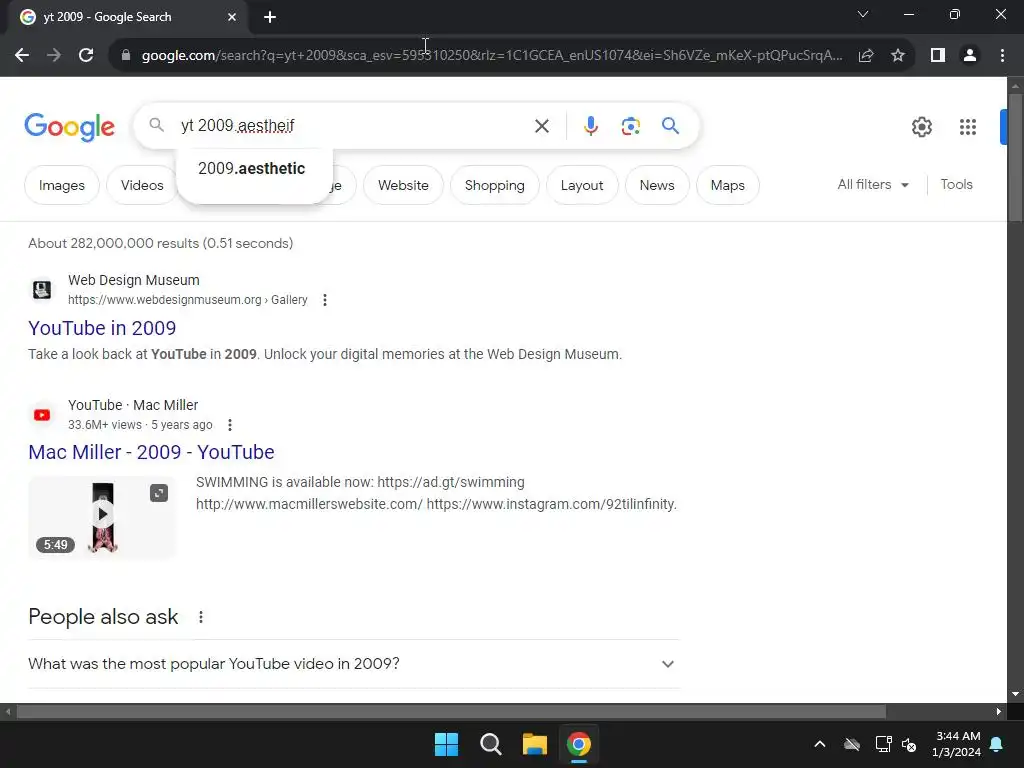This screenshot has width=1024, height=768.
Task: Open the Tools options
Action: pos(956,185)
